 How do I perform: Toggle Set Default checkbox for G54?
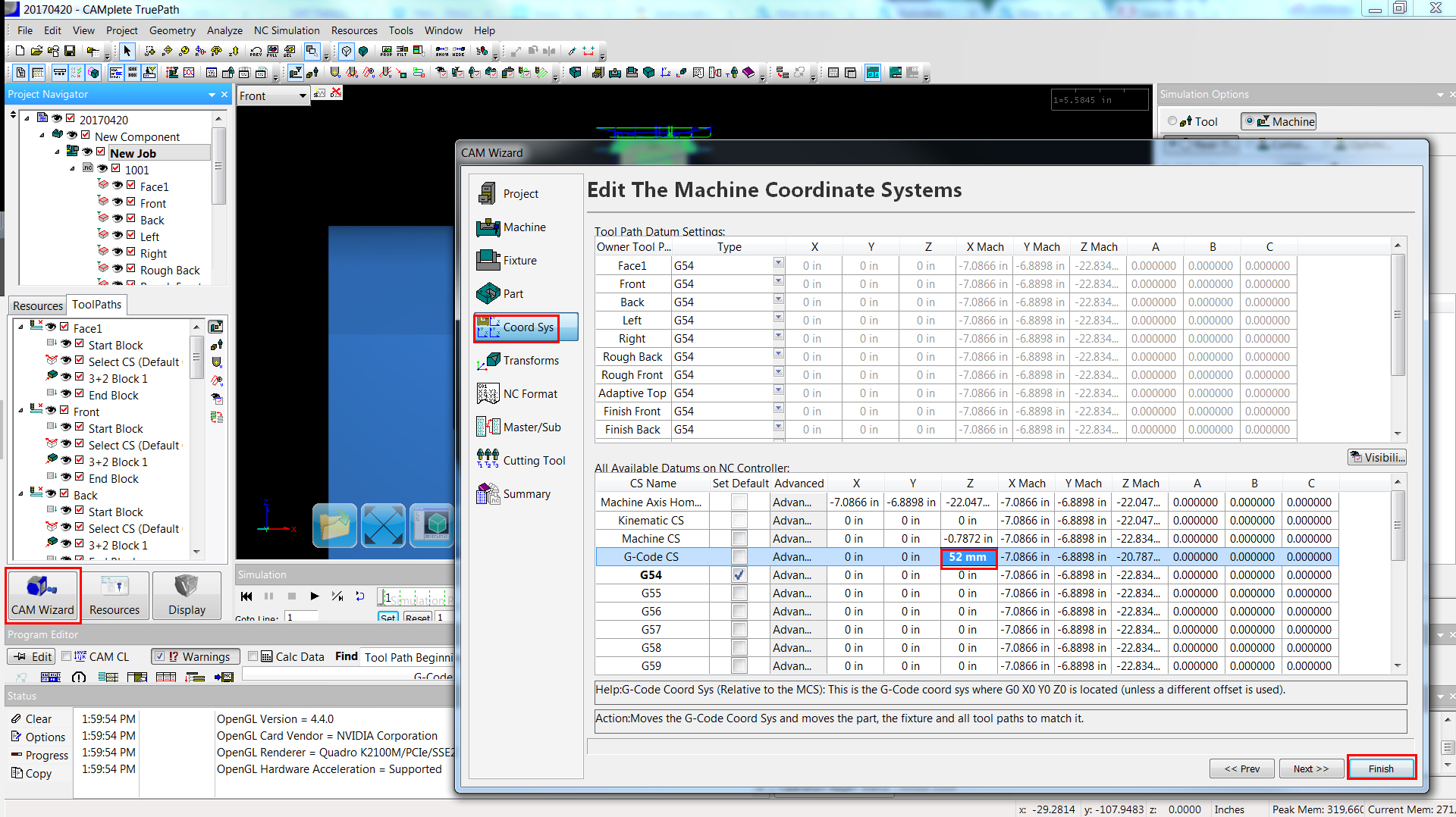point(739,575)
